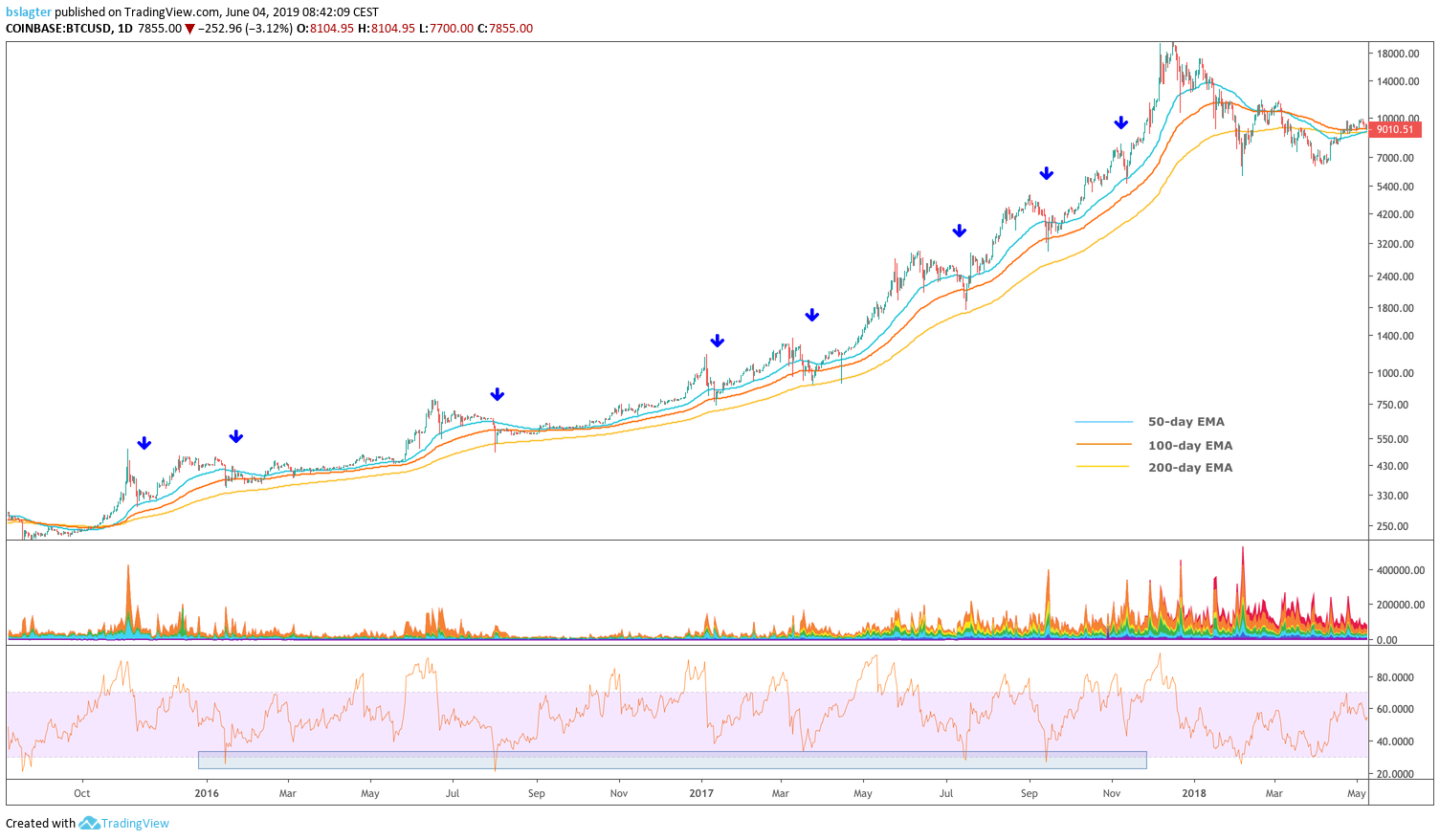Click the 18000.00 price axis label
1440x840 pixels.
[x=1398, y=54]
